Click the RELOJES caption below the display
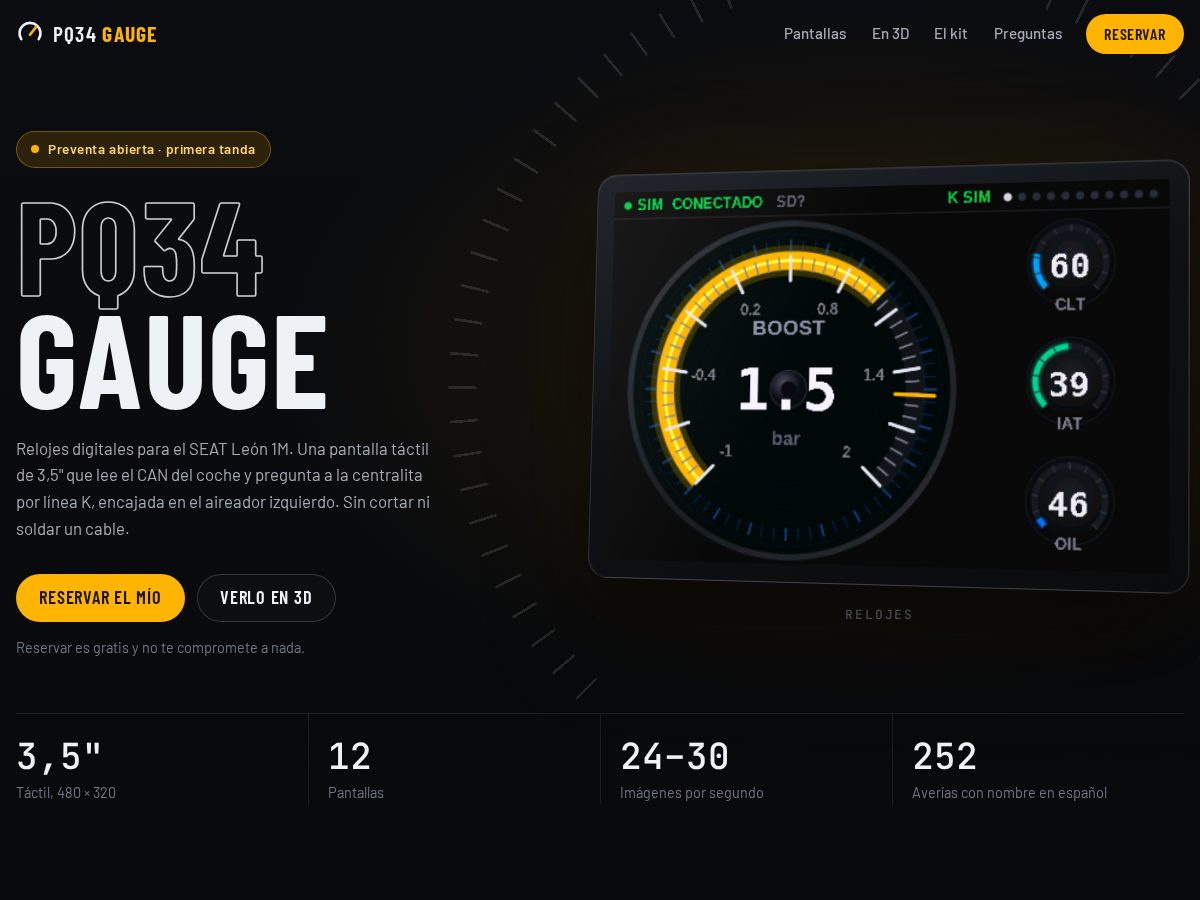 pyautogui.click(x=879, y=614)
